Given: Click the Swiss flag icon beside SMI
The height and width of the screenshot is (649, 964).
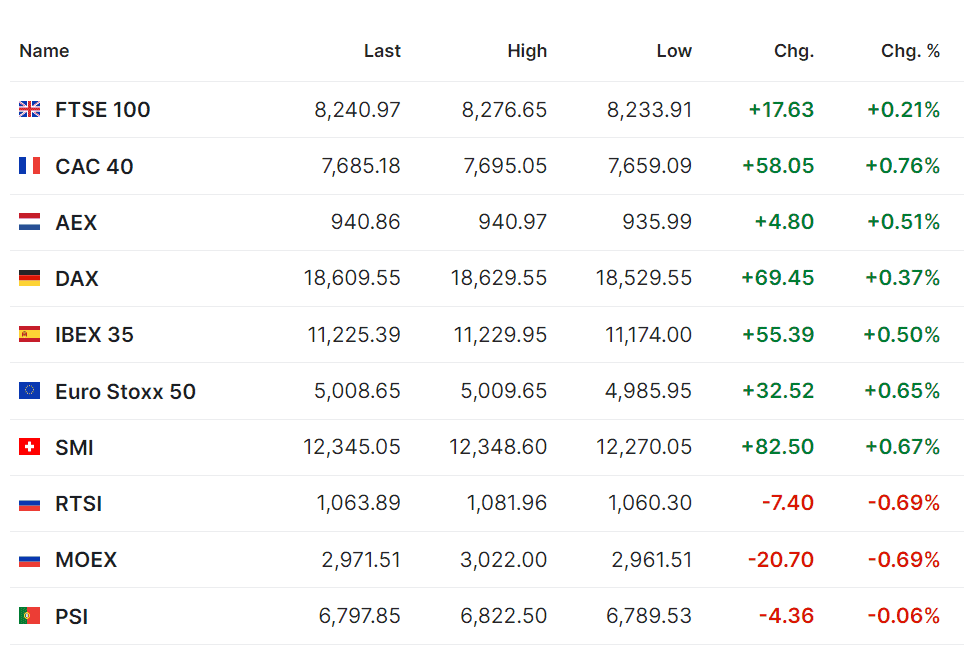Looking at the screenshot, I should (x=30, y=447).
